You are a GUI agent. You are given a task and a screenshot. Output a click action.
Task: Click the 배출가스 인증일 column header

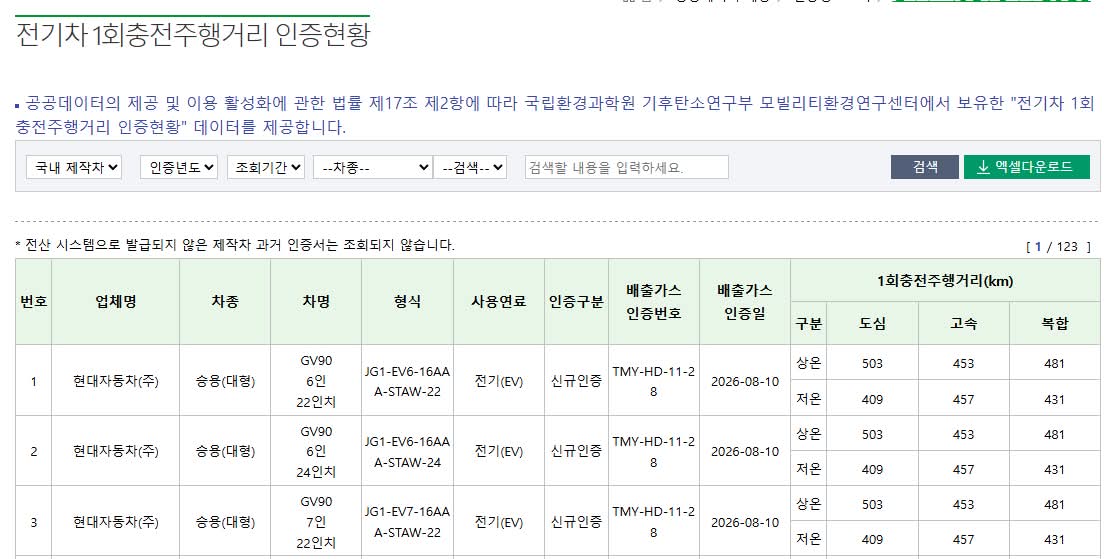point(745,302)
